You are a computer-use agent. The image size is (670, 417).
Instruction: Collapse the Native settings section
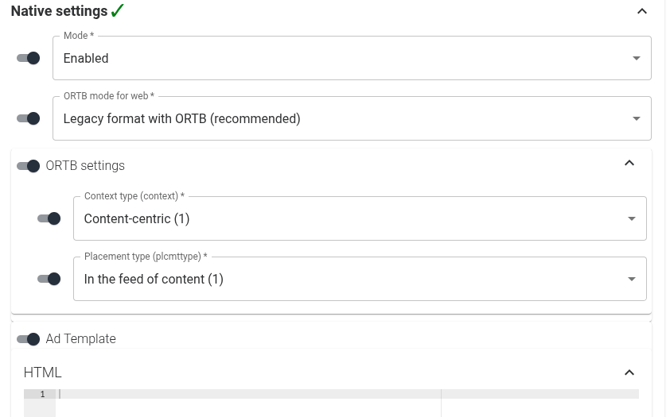[642, 11]
